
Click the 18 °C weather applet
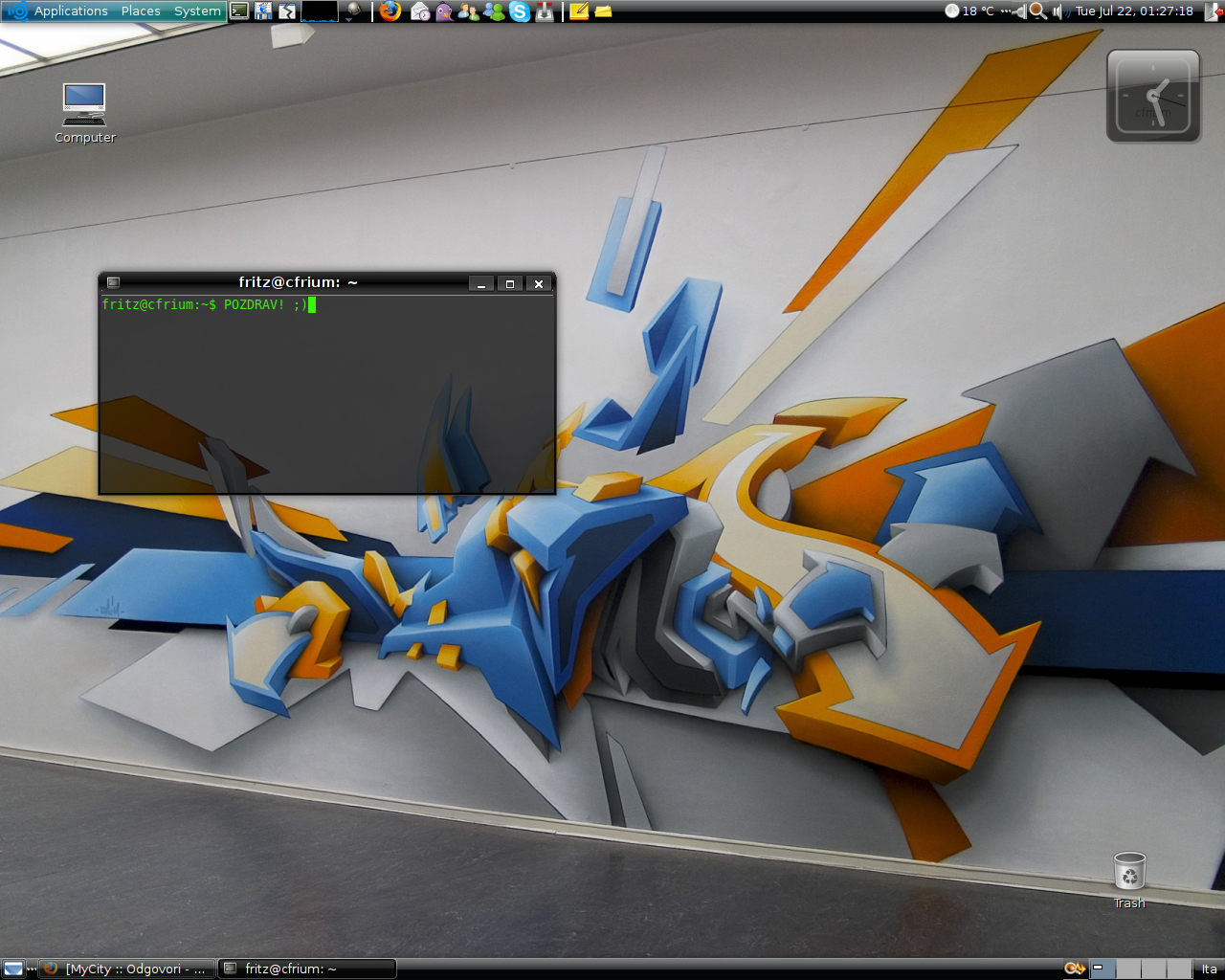[969, 11]
